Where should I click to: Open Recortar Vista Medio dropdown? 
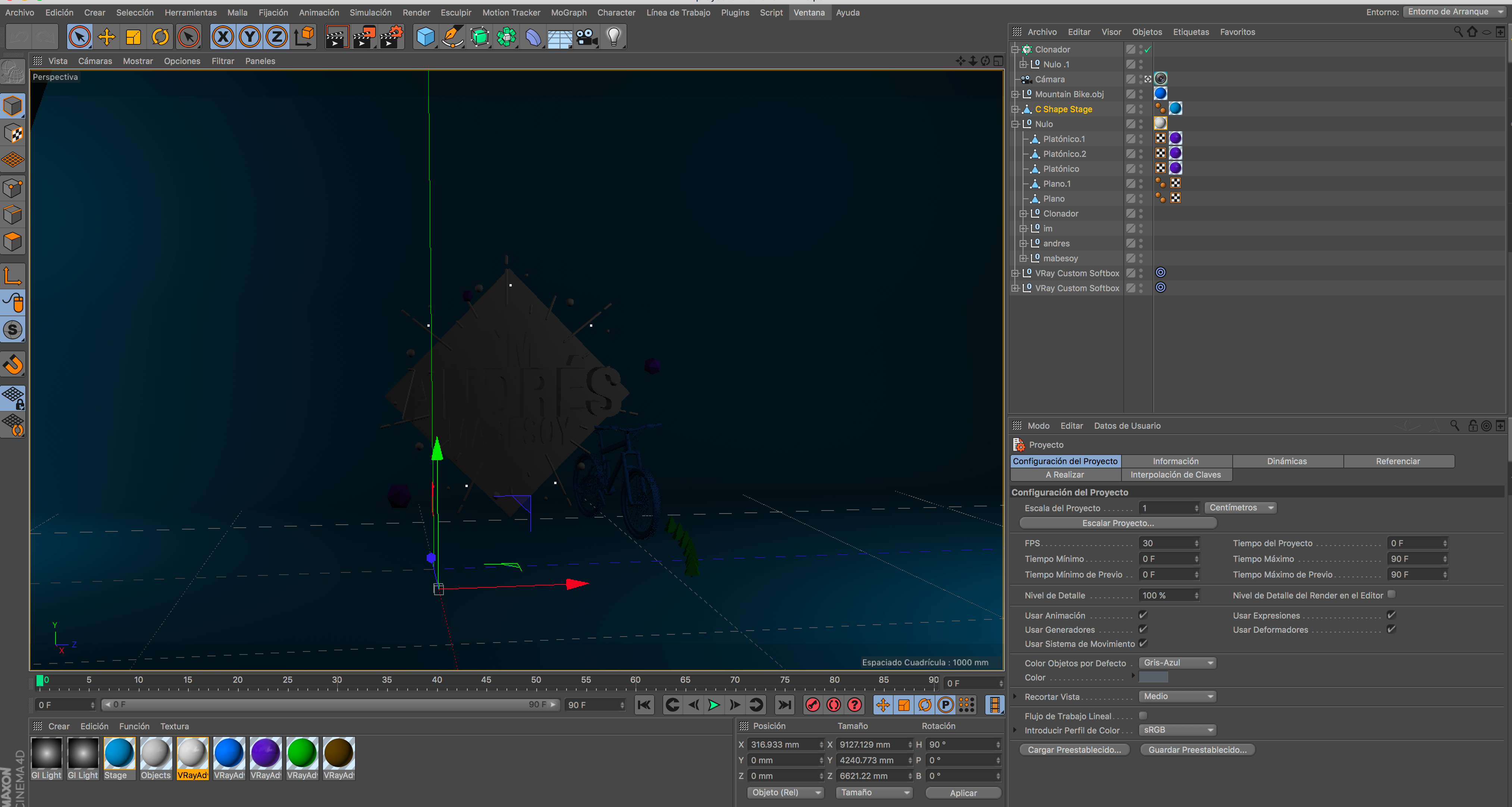[1177, 696]
